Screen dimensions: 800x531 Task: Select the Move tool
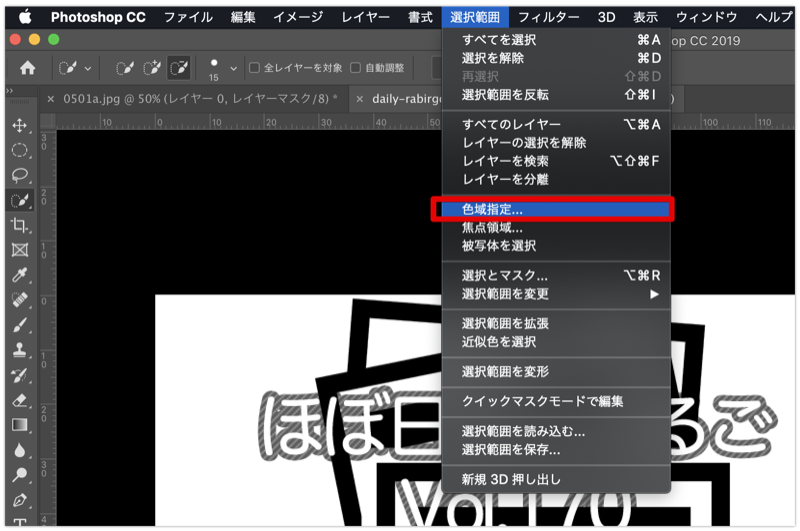19,126
